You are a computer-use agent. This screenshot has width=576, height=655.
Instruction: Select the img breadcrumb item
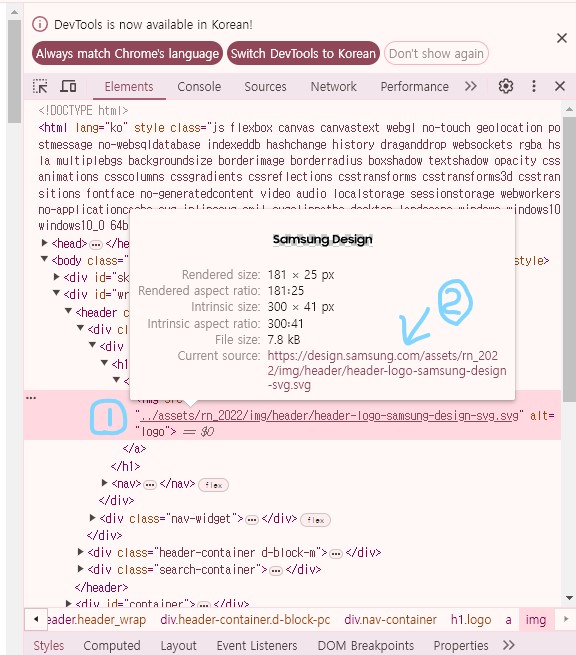click(535, 620)
